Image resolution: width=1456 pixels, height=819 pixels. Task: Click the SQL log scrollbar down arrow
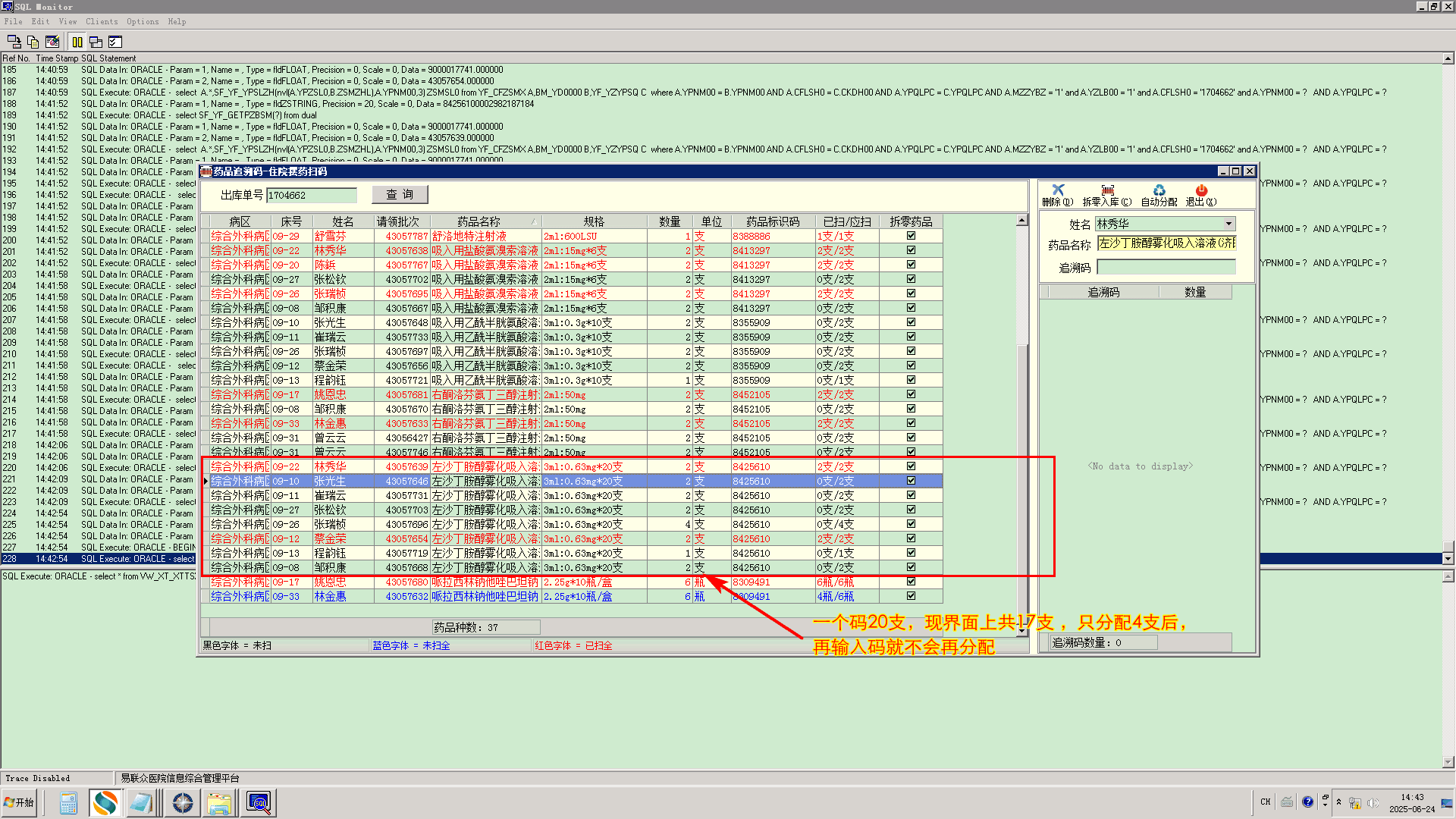tap(1448, 558)
